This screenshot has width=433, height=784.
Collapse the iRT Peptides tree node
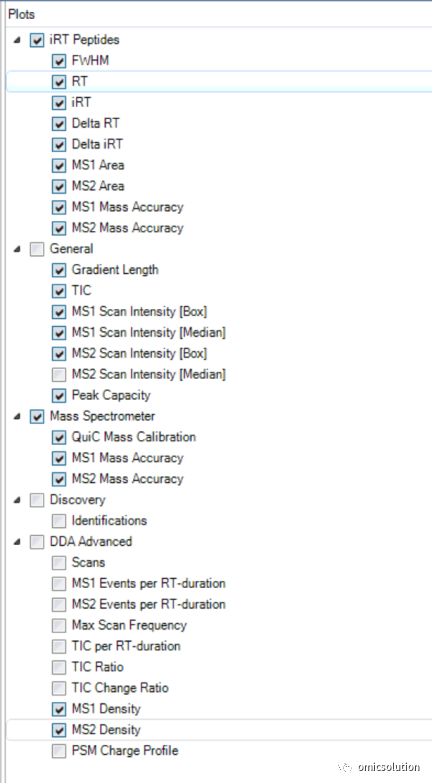click(x=18, y=40)
